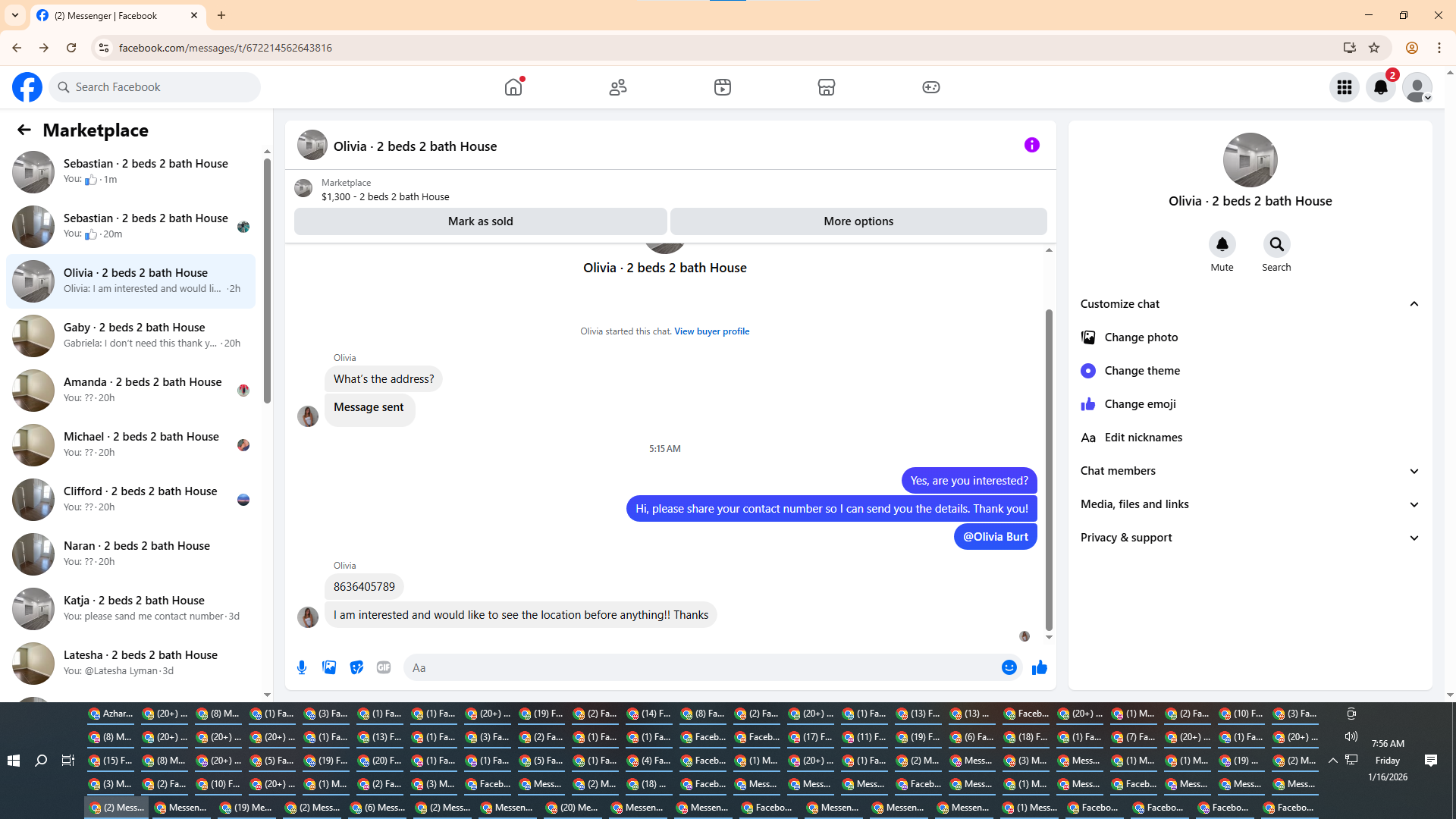Image resolution: width=1456 pixels, height=819 pixels.
Task: Open the Marketplace tab in top navigation
Action: 826,87
